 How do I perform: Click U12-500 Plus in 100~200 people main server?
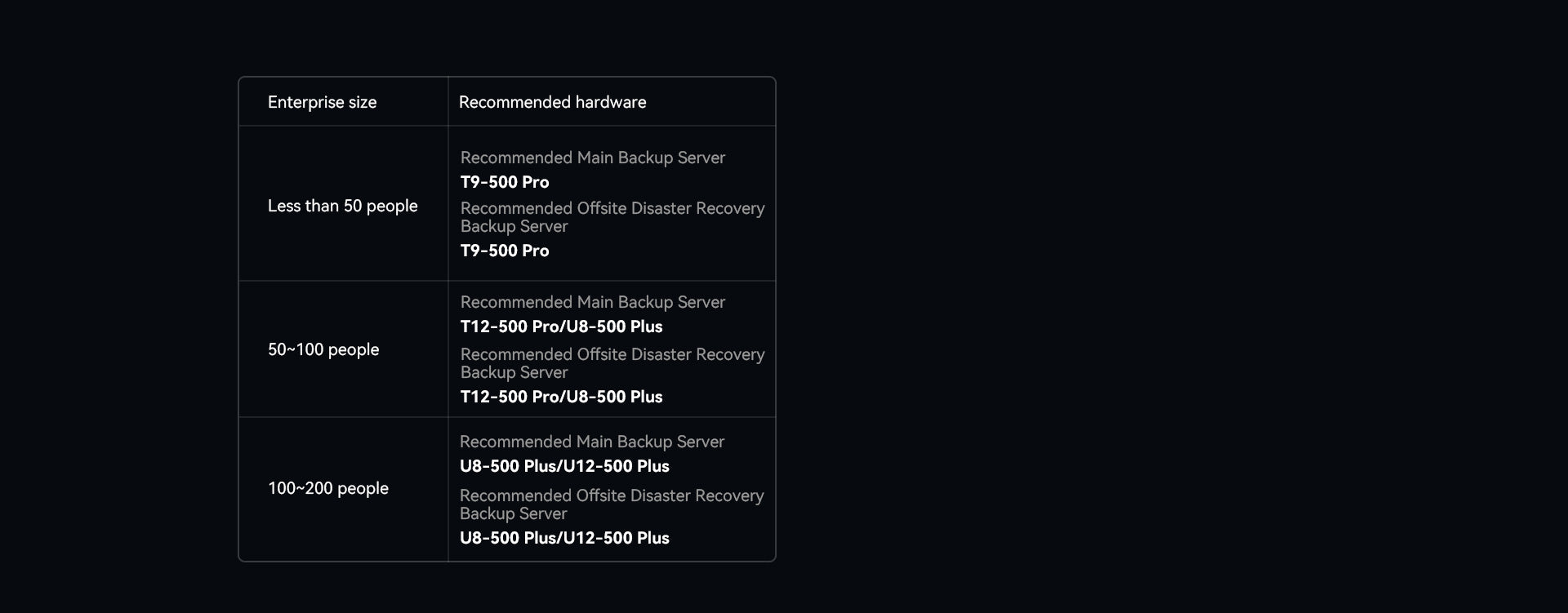[x=617, y=466]
